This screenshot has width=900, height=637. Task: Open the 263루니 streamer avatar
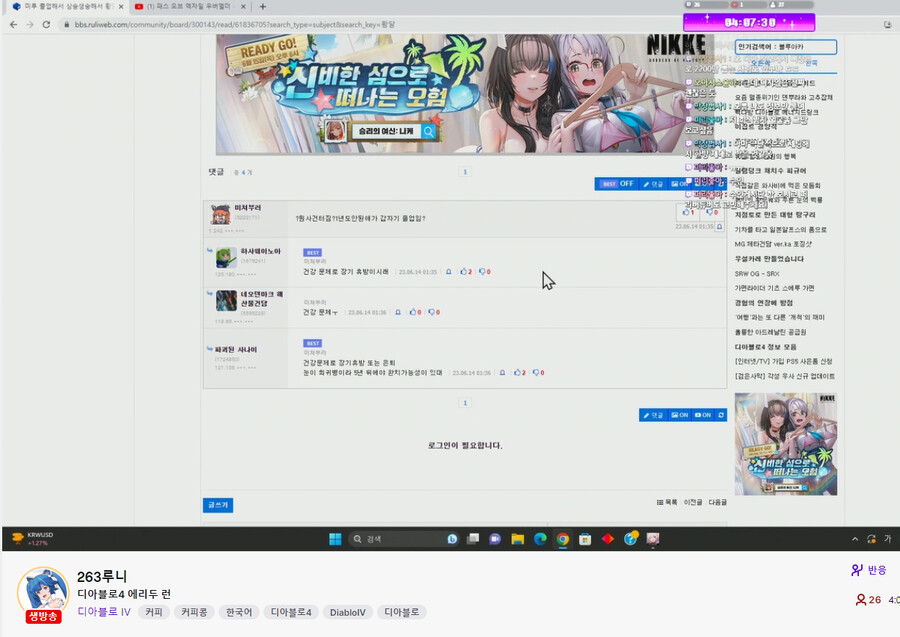pos(44,593)
